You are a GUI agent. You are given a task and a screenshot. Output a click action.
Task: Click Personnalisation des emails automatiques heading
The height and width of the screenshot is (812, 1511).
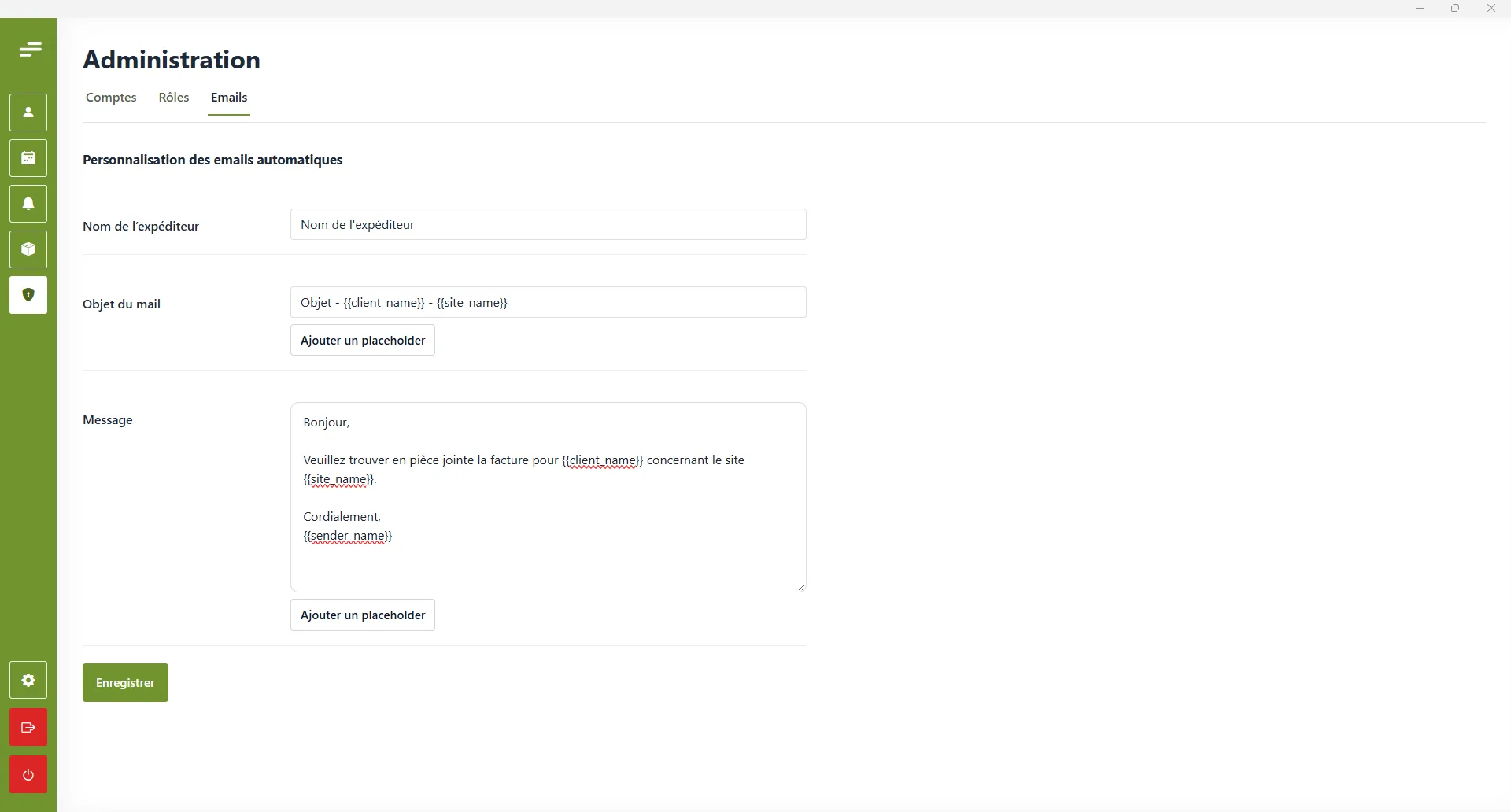point(212,160)
